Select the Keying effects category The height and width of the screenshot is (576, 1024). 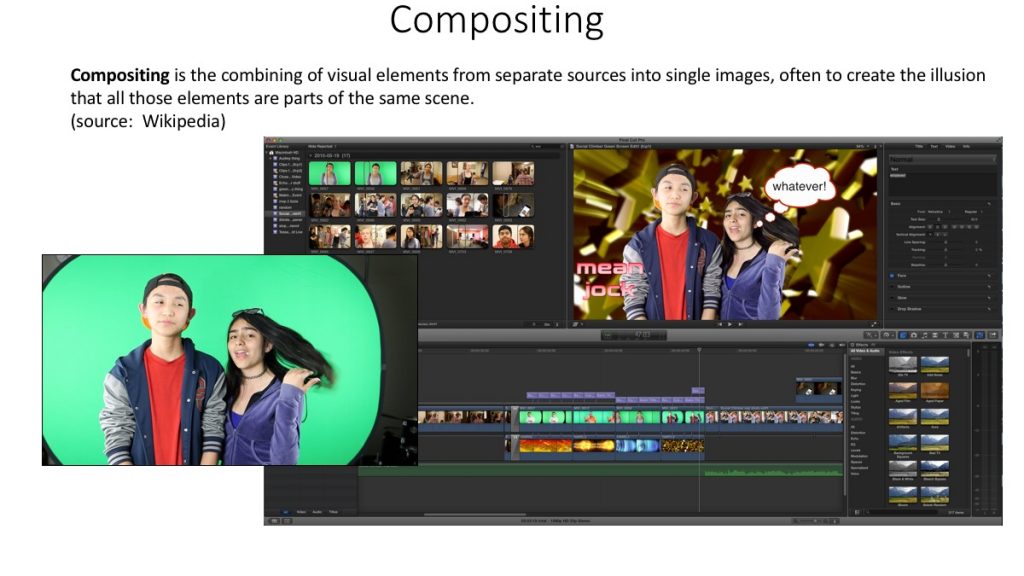tap(856, 390)
